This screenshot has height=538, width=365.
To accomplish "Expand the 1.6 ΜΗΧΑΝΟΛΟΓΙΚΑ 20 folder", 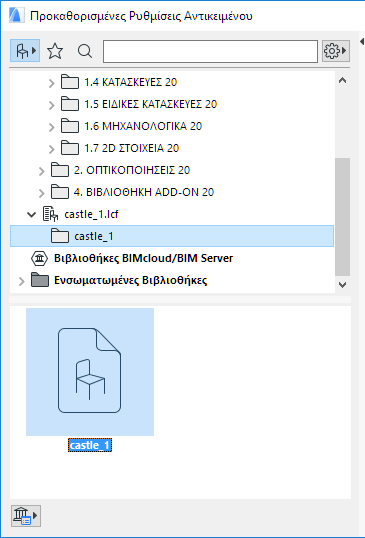I will click(51, 127).
